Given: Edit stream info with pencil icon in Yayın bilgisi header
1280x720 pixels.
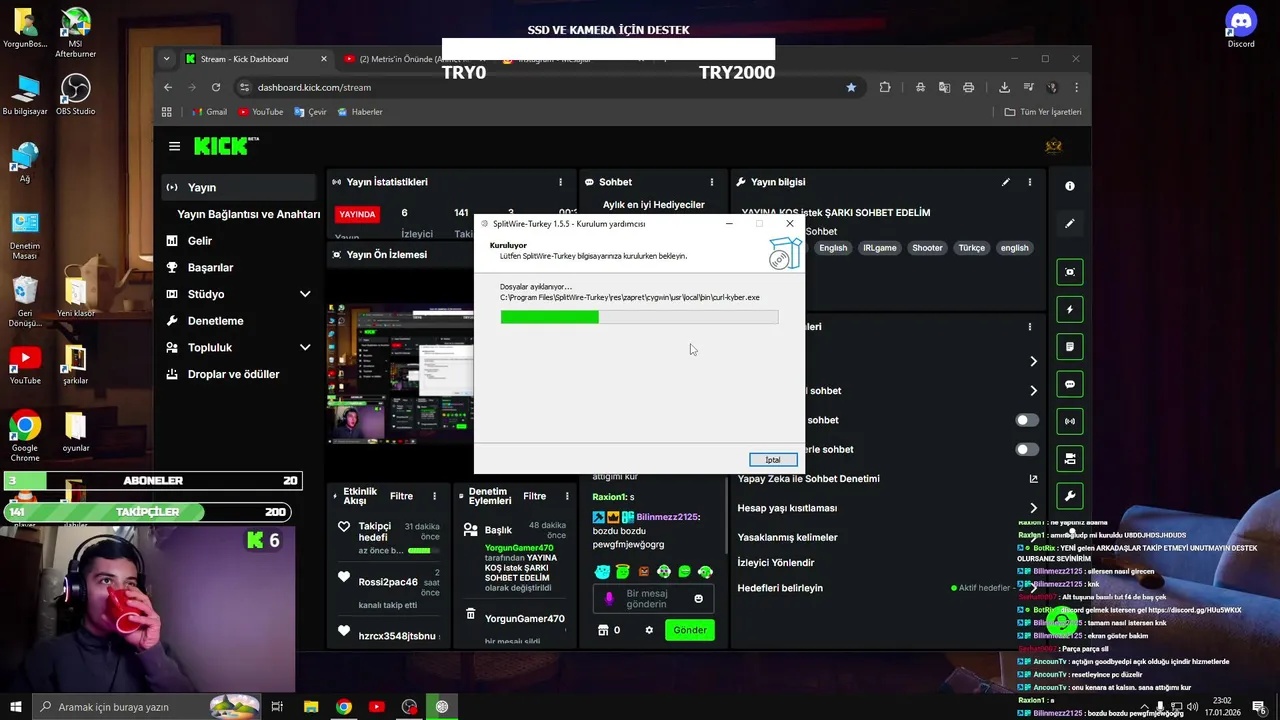Looking at the screenshot, I should (1006, 182).
